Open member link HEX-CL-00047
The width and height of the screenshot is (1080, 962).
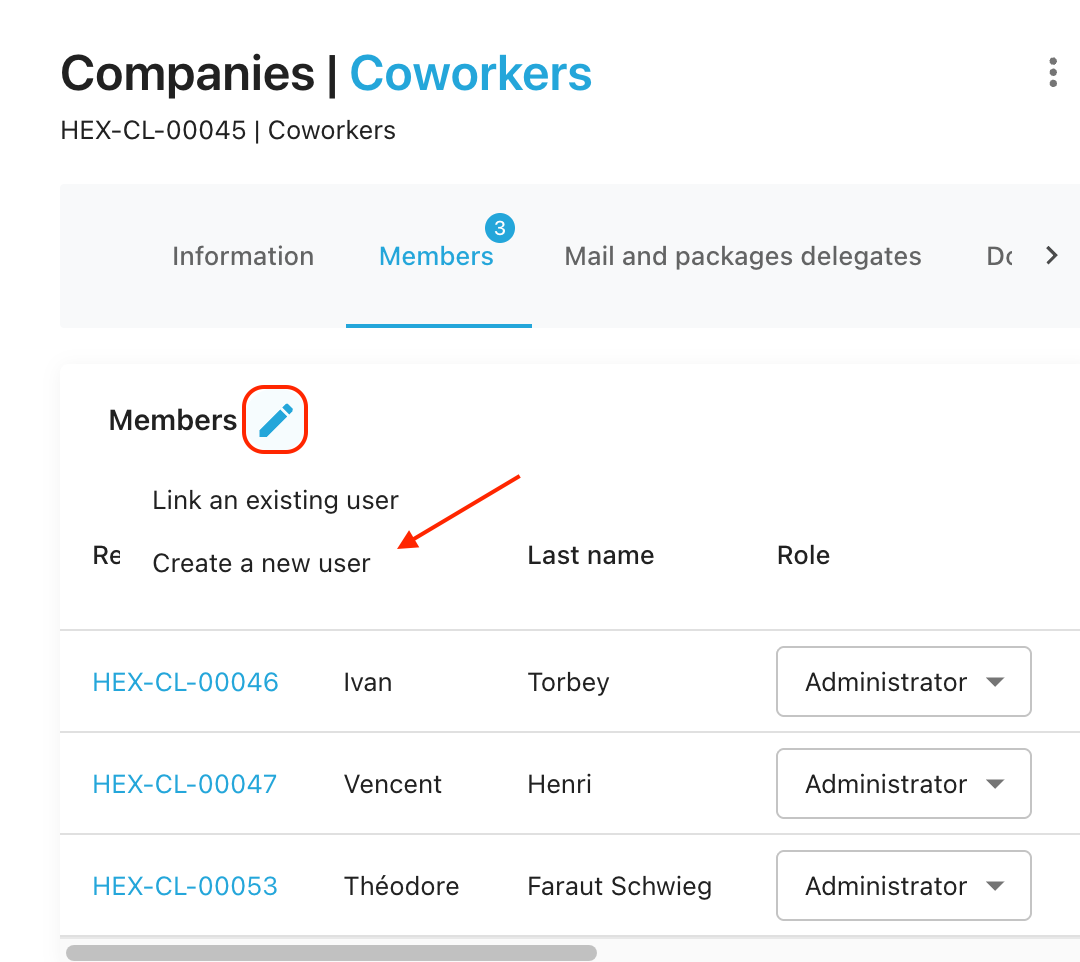click(184, 784)
